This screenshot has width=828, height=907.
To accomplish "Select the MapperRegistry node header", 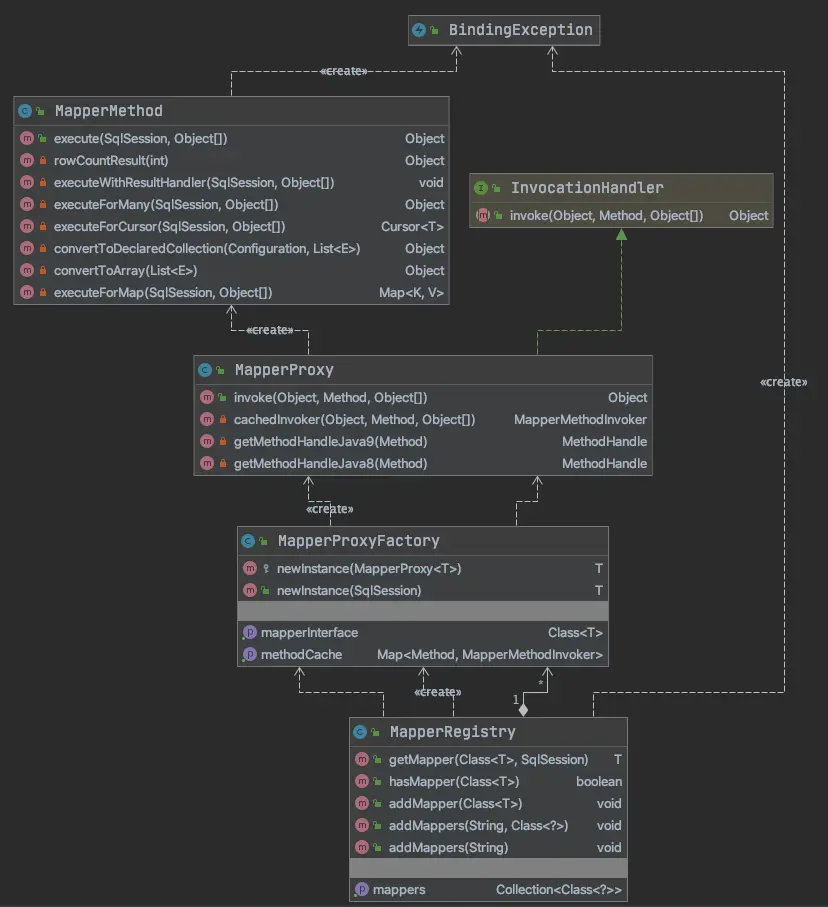I will coord(488,732).
